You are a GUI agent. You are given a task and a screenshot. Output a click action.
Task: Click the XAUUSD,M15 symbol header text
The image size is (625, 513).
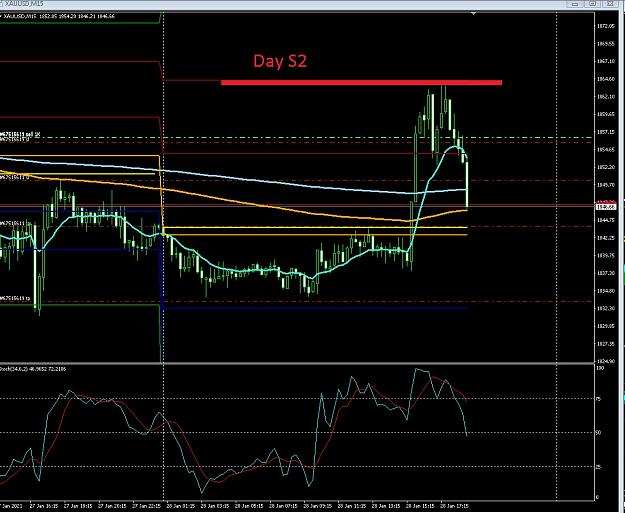point(58,16)
